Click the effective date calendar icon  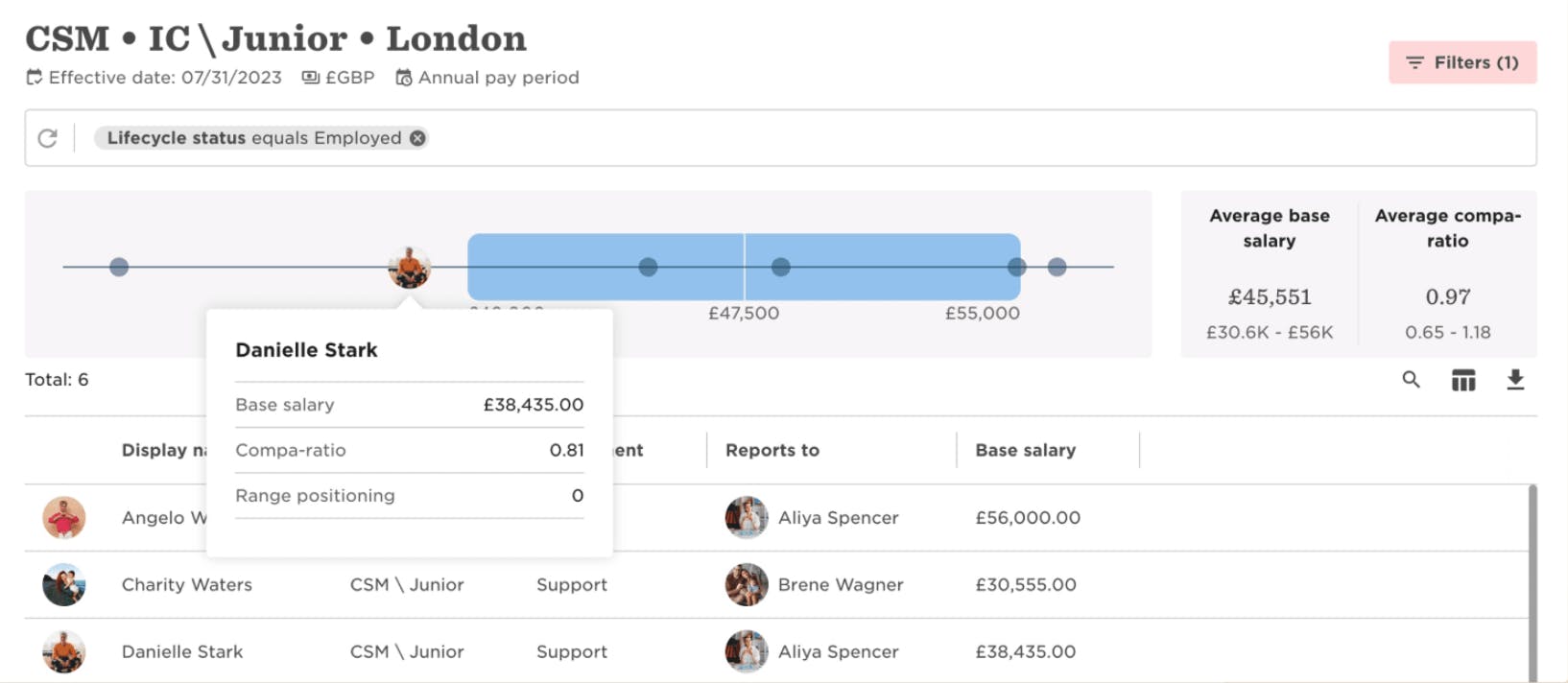coord(34,77)
